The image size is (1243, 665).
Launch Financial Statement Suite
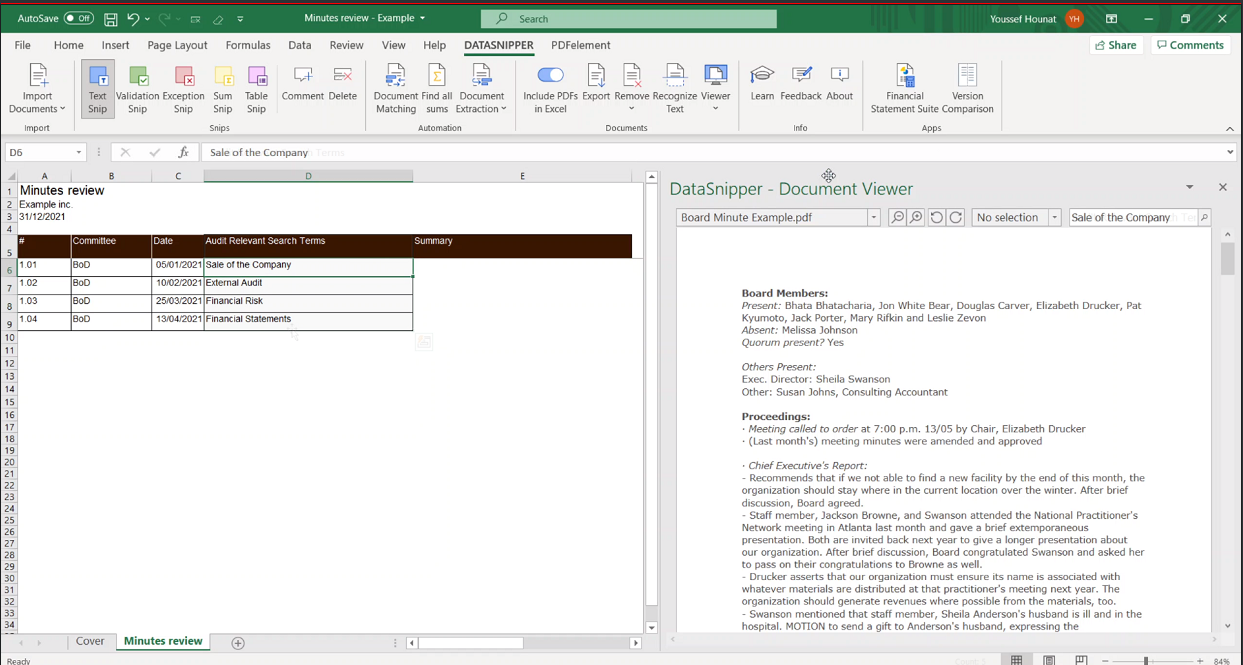pyautogui.click(x=905, y=88)
